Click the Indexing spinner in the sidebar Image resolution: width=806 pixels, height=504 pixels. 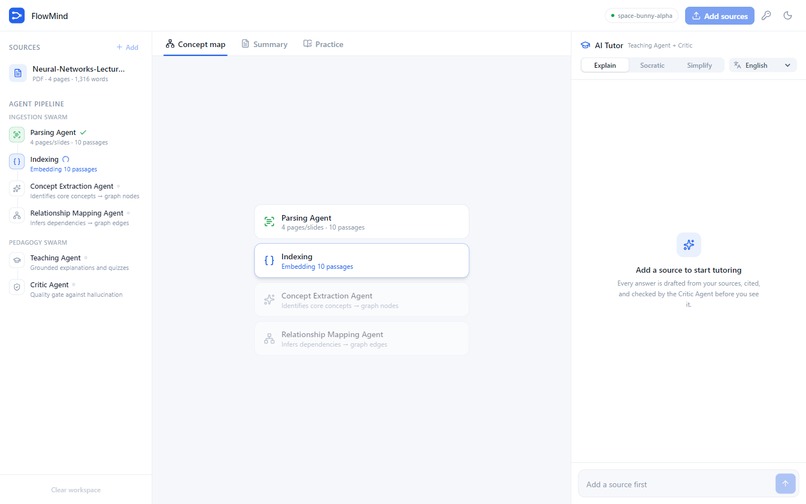click(65, 159)
